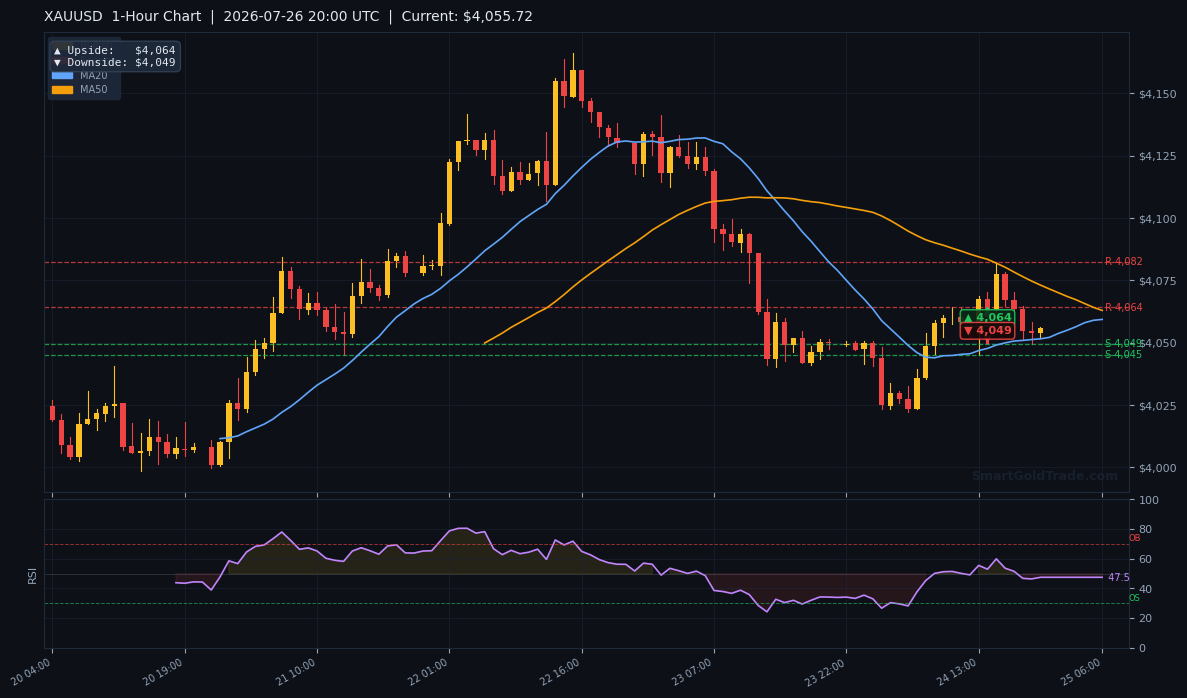The width and height of the screenshot is (1187, 698).
Task: Click the S 4,045 support label
Action: tap(1123, 354)
